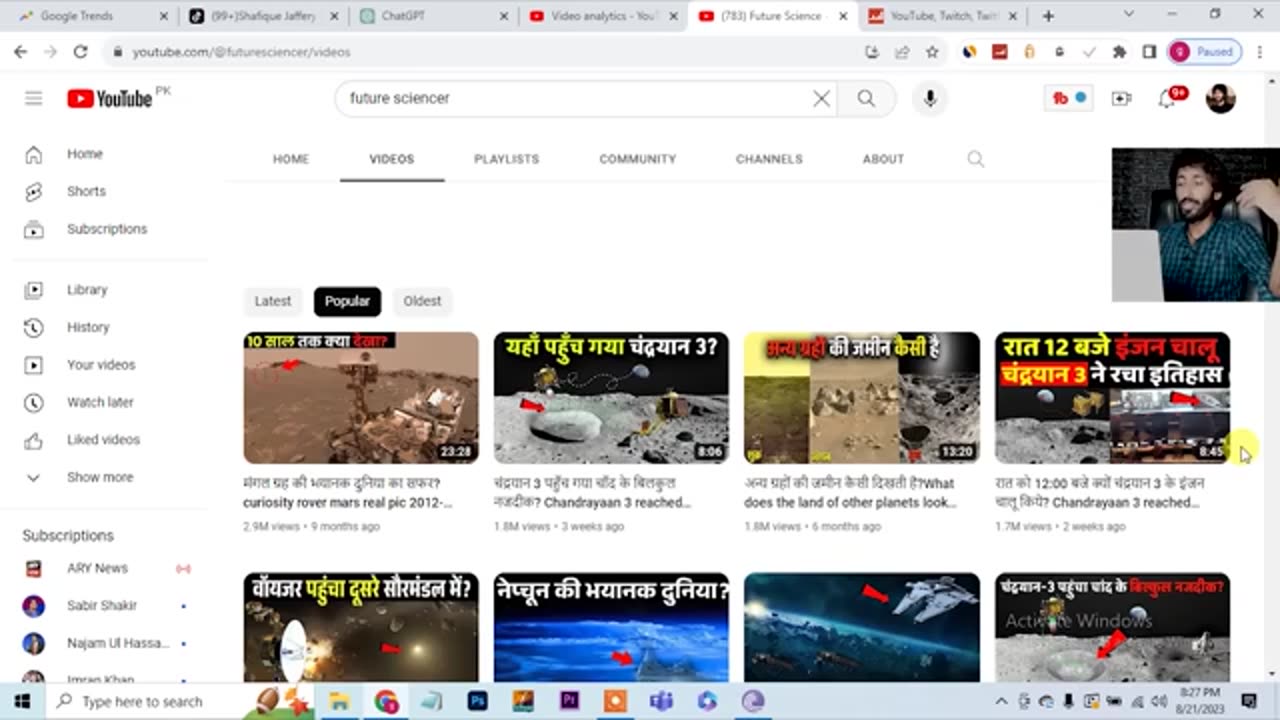Bookmark this page with the star icon
This screenshot has width=1280, height=720.
click(x=932, y=51)
